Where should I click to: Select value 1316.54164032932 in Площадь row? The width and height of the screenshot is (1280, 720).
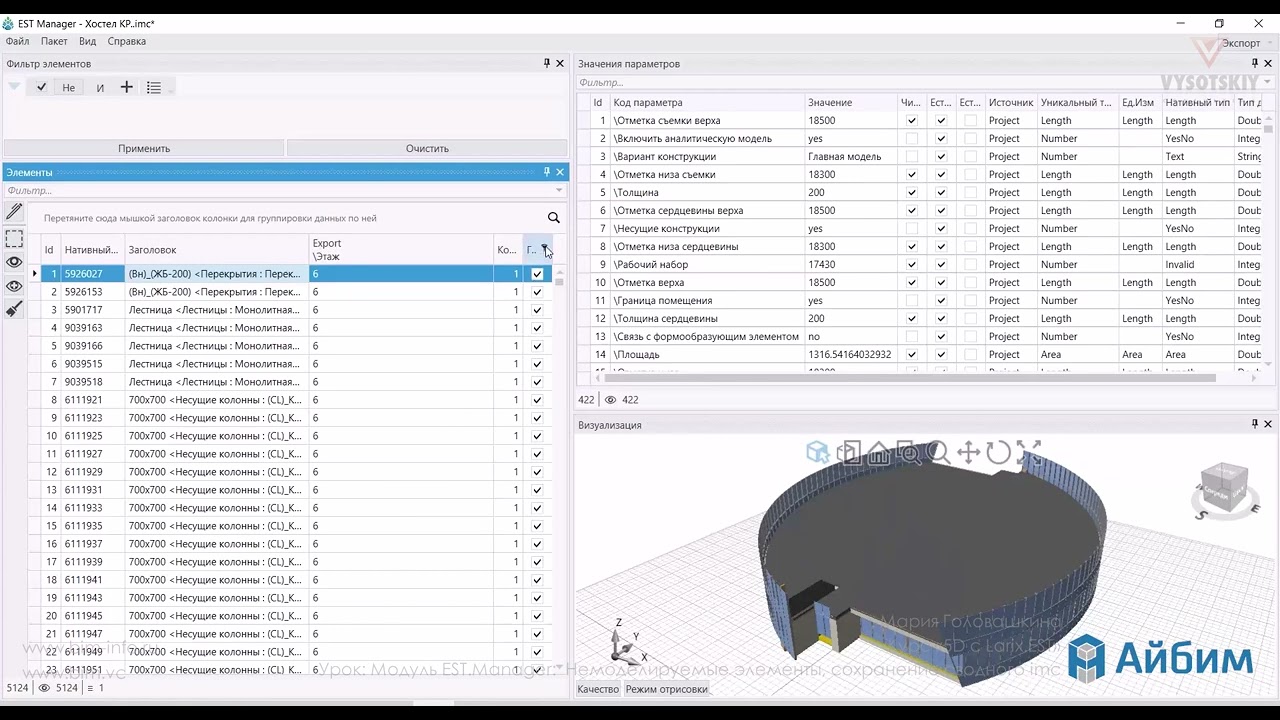849,354
